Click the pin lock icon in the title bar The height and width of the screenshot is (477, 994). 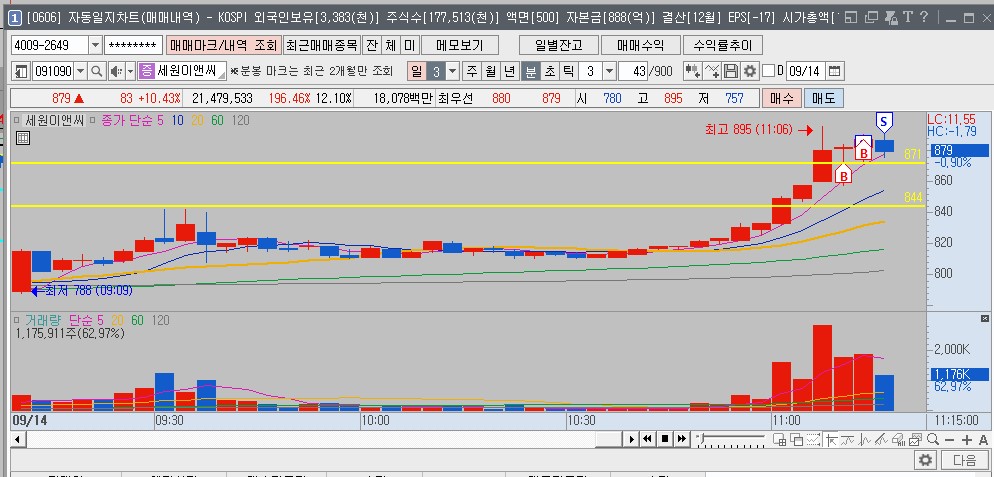pyautogui.click(x=891, y=18)
